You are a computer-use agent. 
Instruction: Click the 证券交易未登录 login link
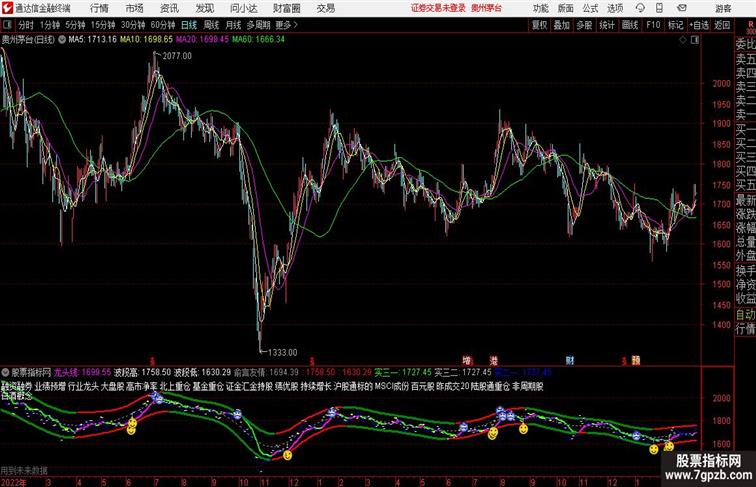438,8
